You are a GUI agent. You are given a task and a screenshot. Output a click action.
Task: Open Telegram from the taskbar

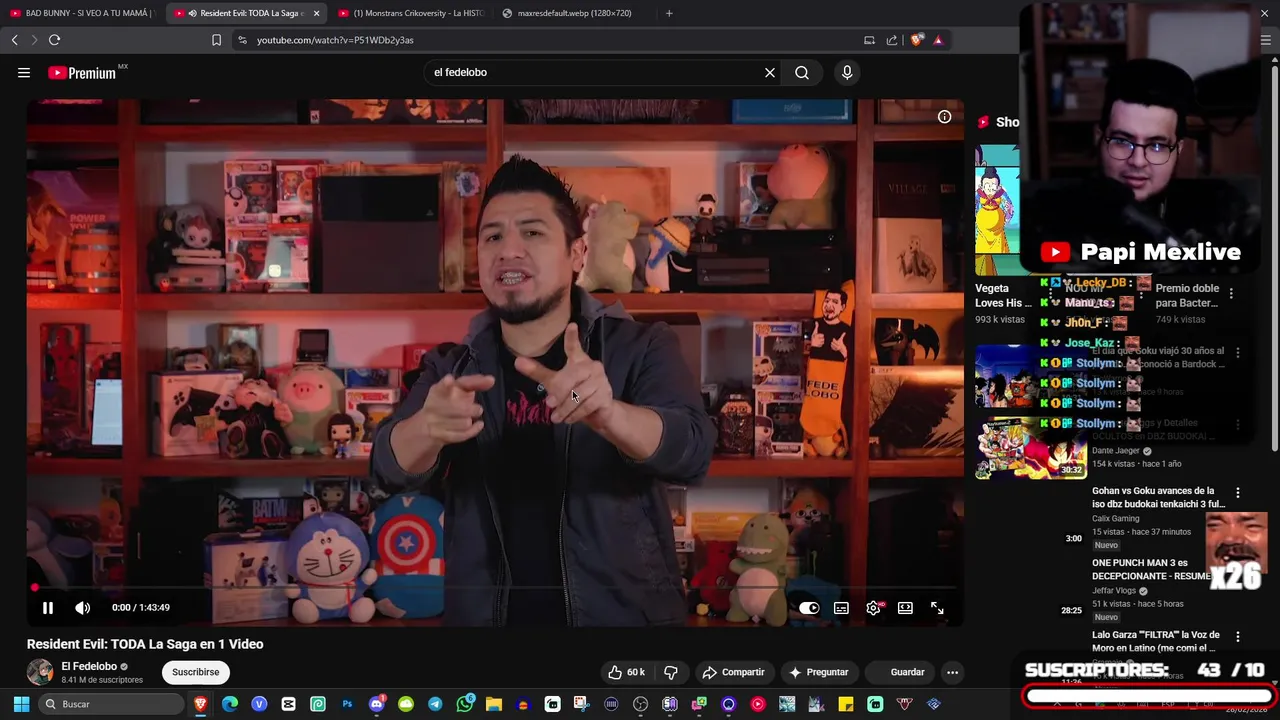pos(435,704)
